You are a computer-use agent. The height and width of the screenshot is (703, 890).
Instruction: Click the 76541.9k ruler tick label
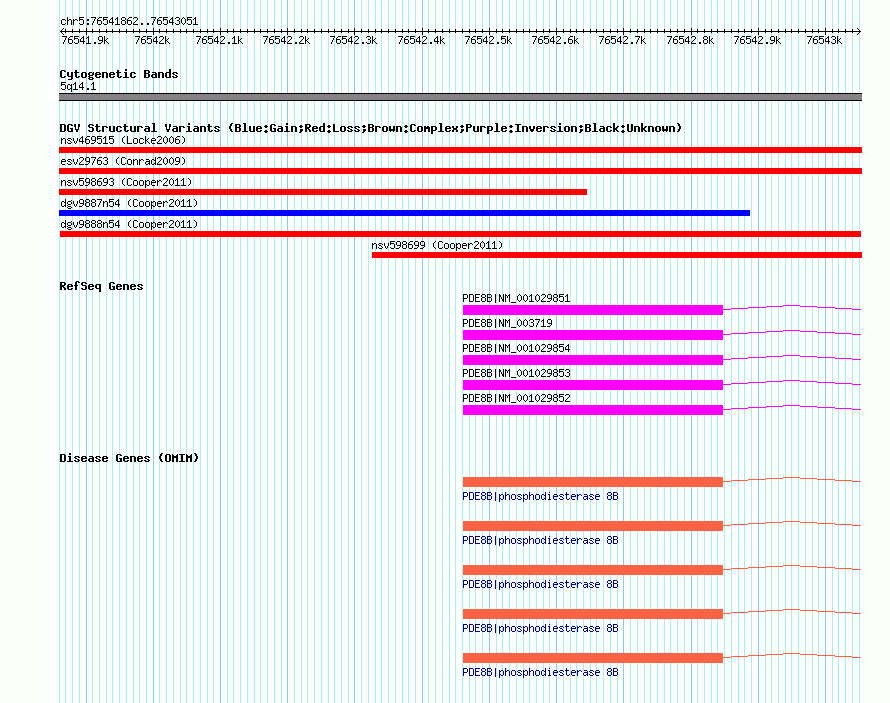pyautogui.click(x=85, y=40)
